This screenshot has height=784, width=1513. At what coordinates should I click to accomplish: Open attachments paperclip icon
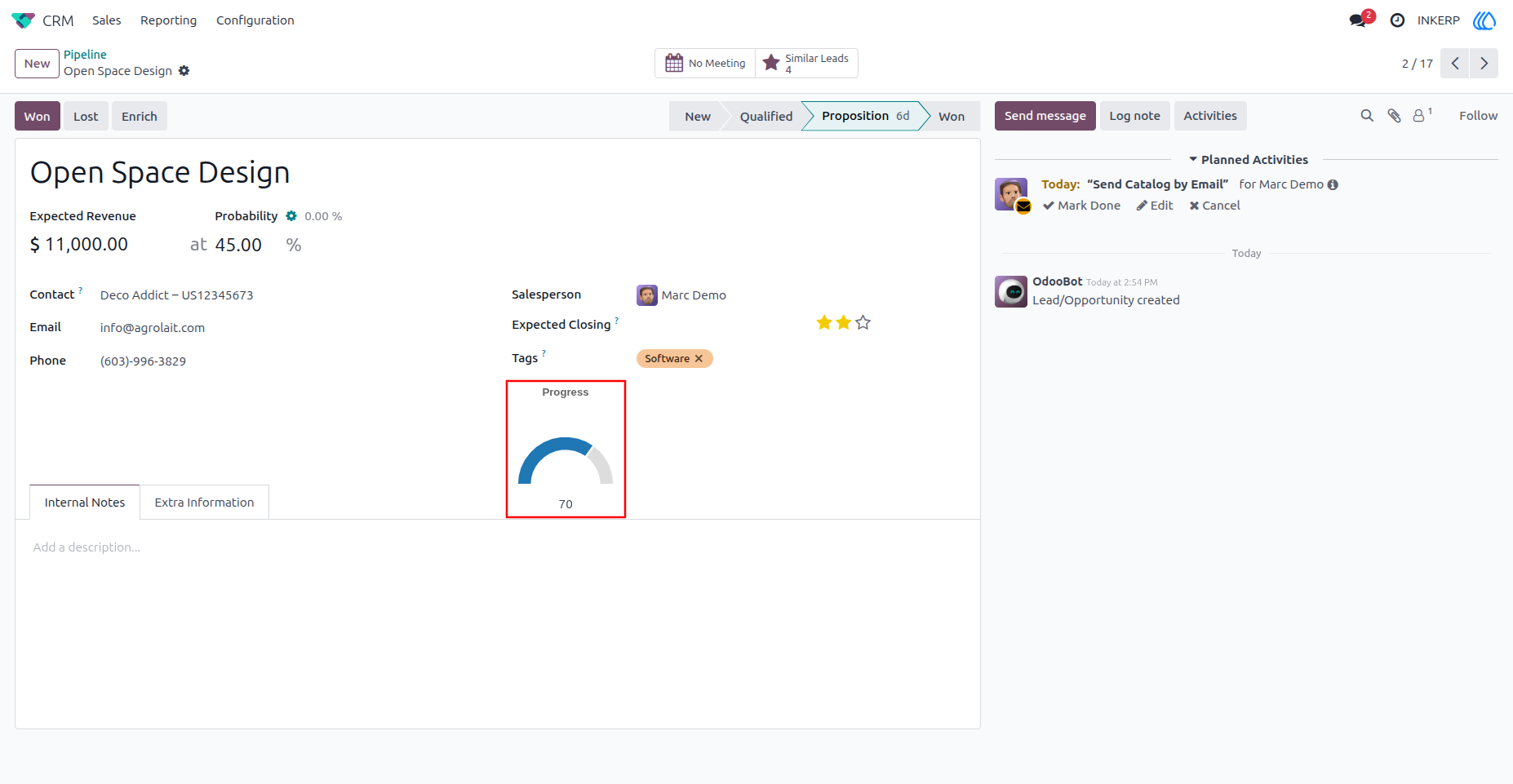click(1394, 116)
